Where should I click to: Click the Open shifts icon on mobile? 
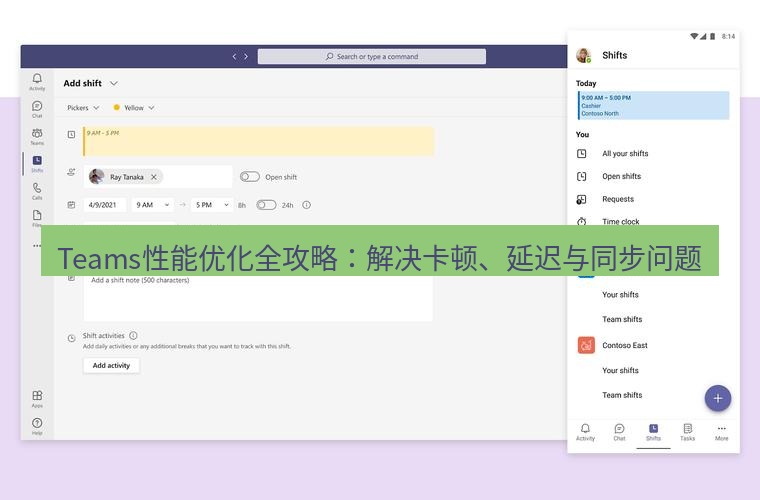click(x=582, y=176)
